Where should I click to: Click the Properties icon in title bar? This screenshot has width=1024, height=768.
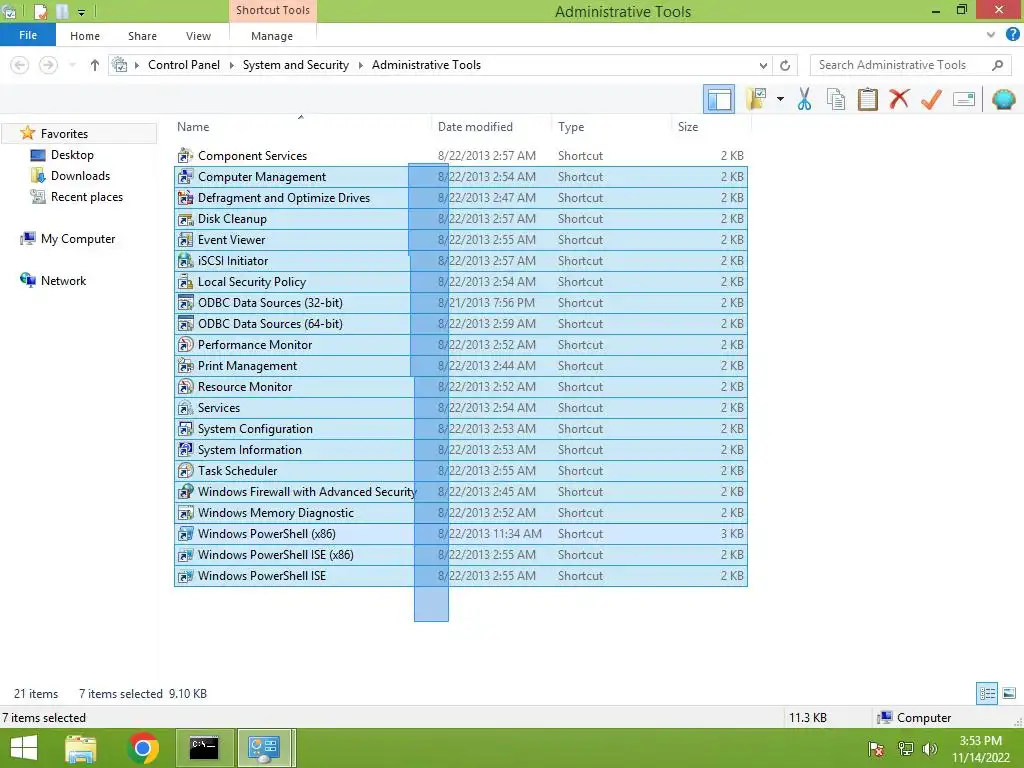pos(40,11)
